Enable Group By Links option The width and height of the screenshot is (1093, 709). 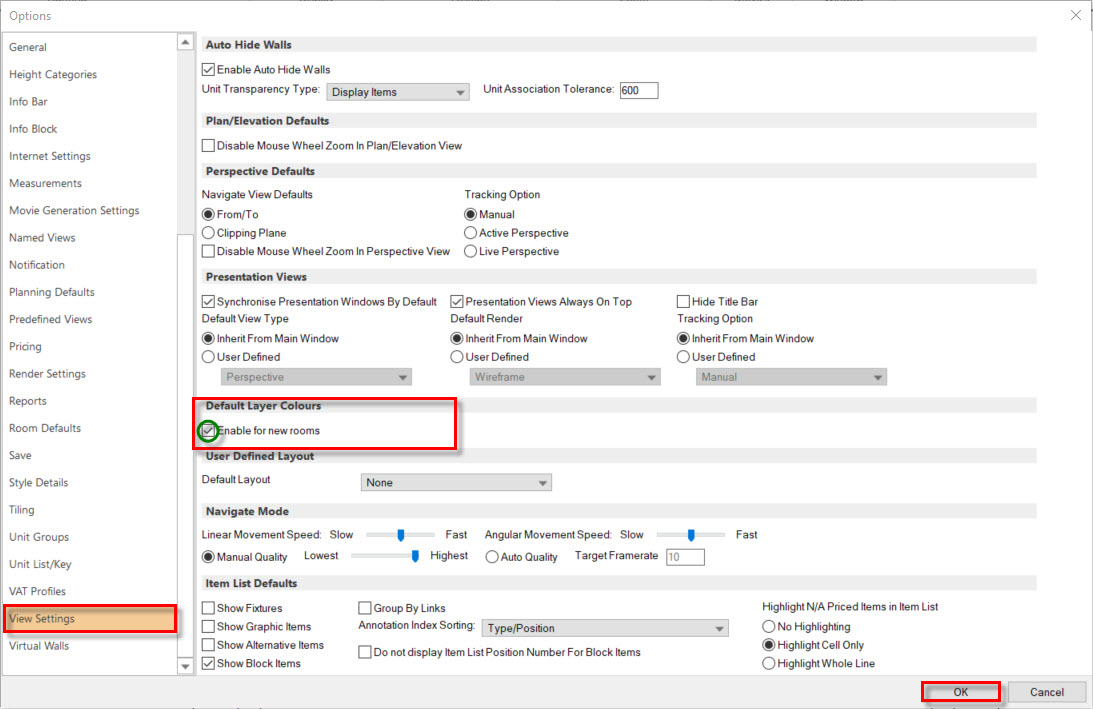pos(366,607)
